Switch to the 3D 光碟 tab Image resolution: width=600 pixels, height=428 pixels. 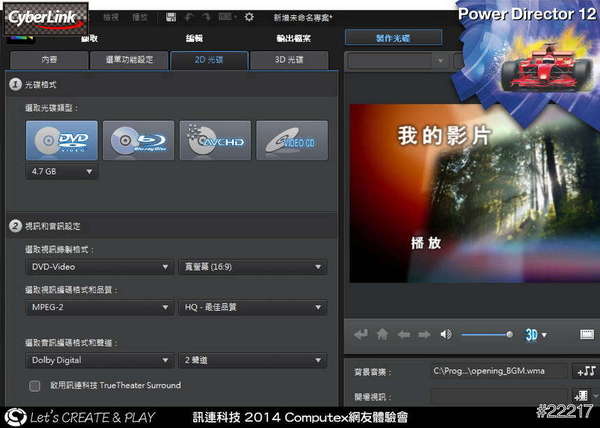click(289, 60)
